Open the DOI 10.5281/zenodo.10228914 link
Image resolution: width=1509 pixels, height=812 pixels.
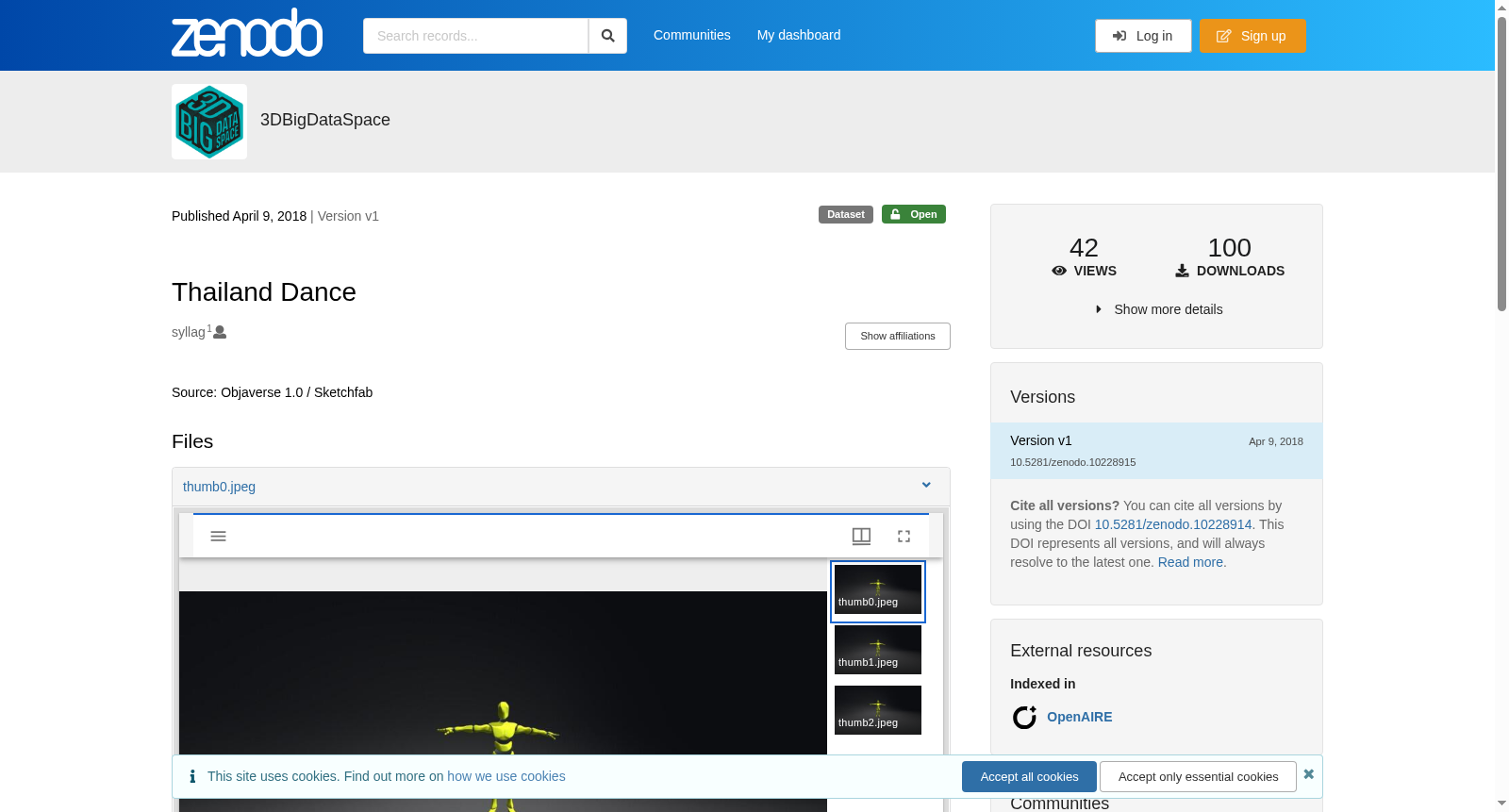[1173, 524]
